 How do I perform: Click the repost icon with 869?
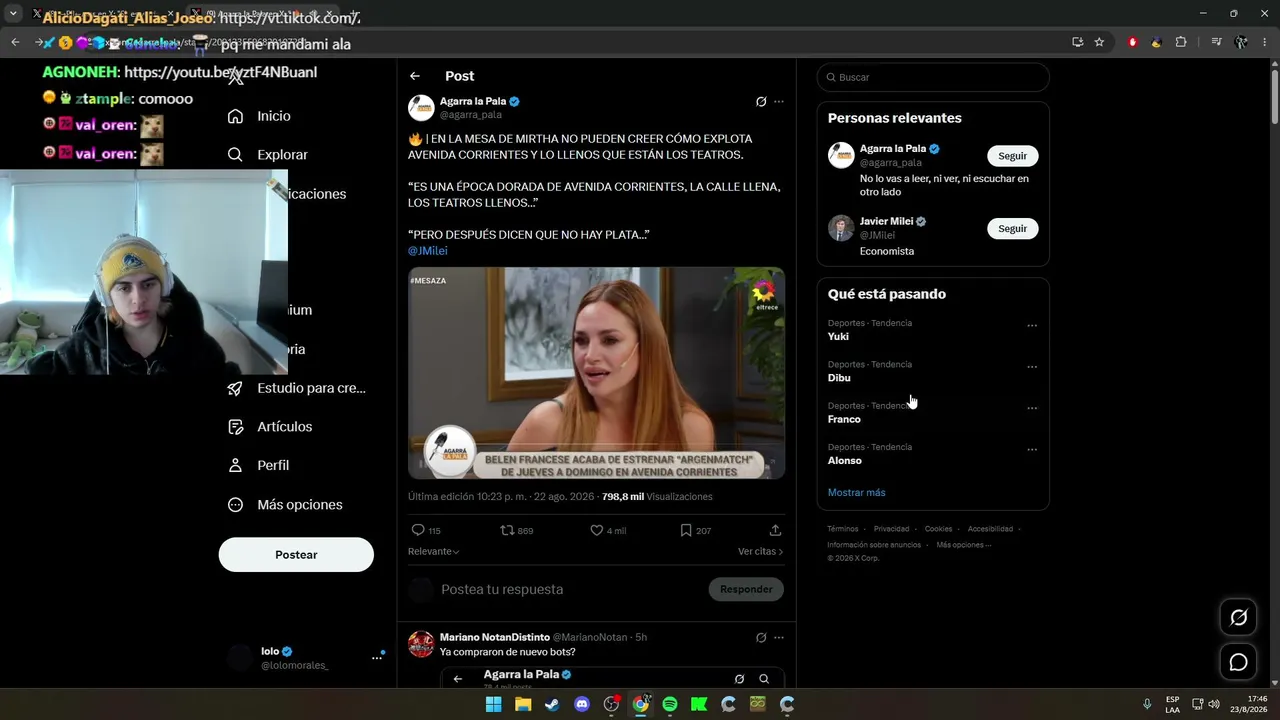(x=507, y=530)
